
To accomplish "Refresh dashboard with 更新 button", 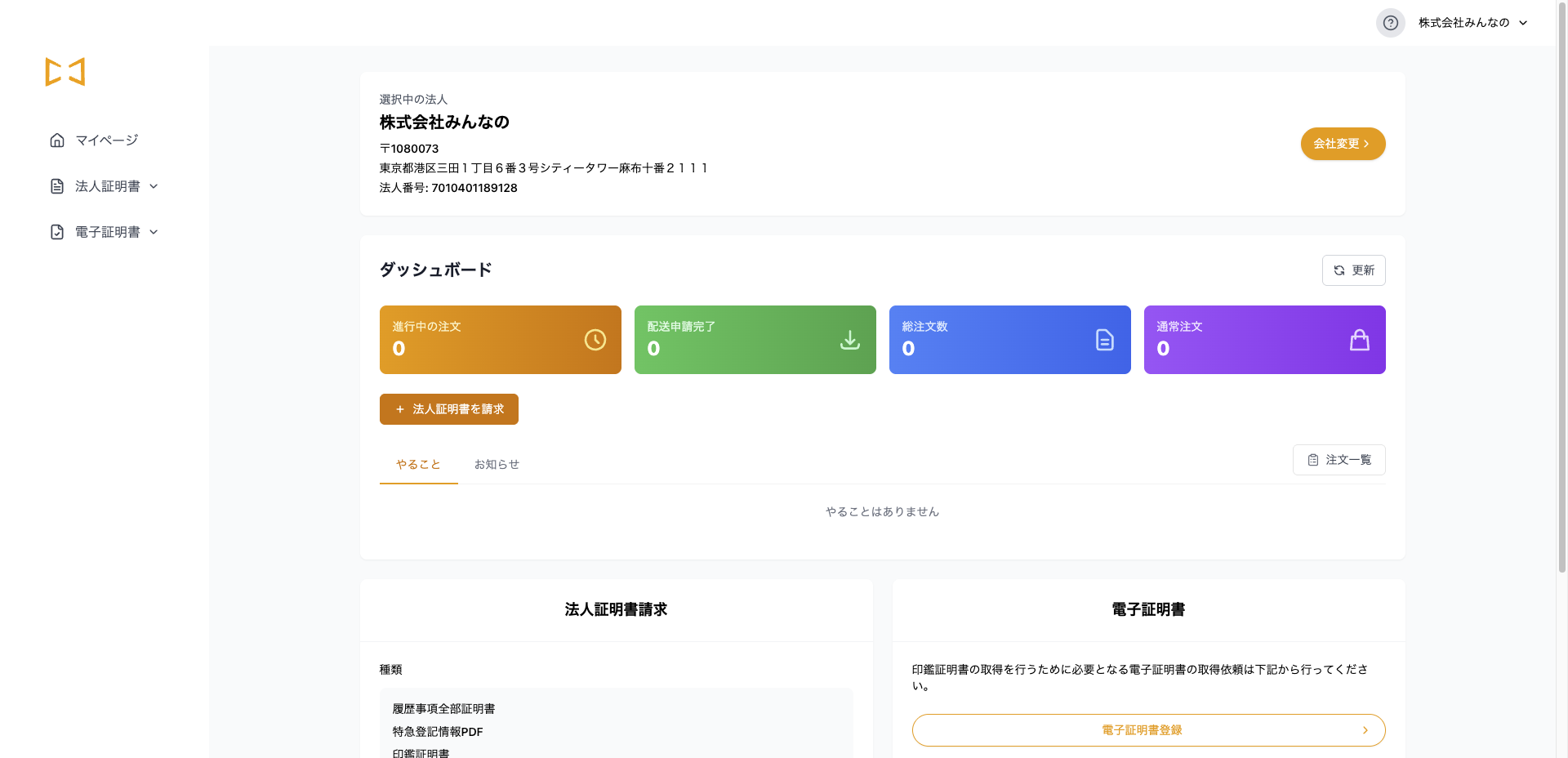I will 1354,270.
